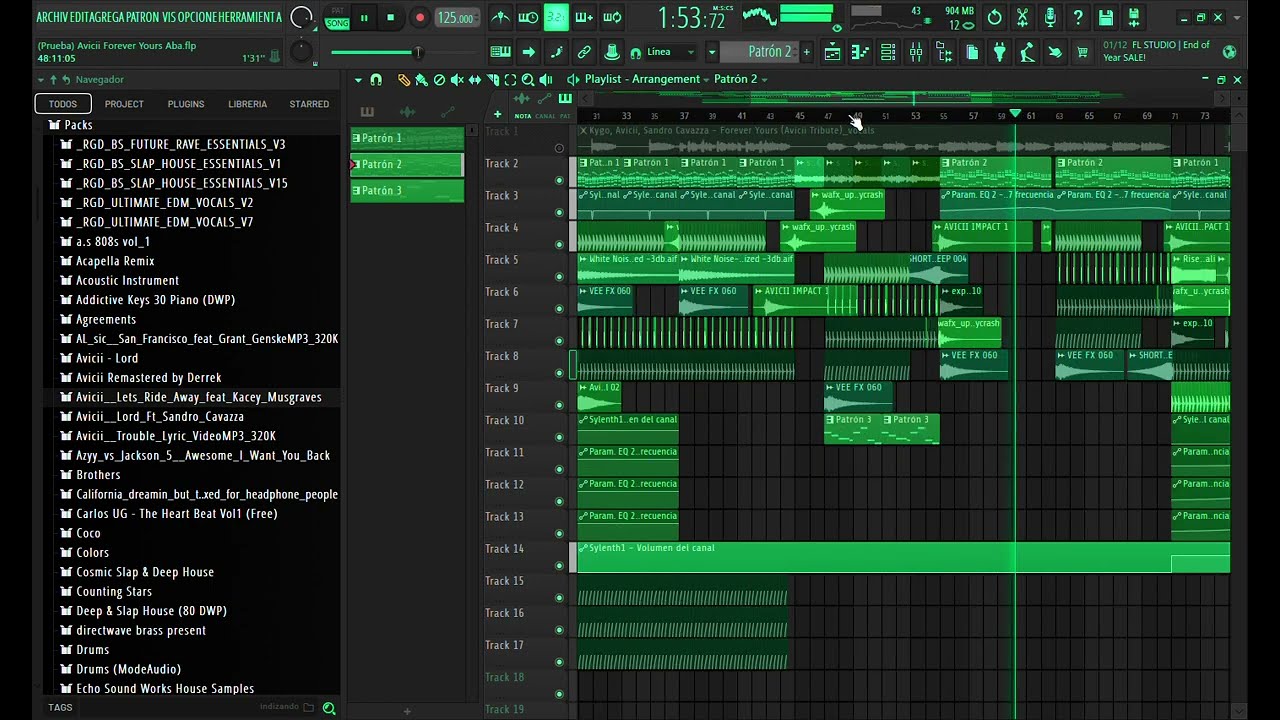Viewport: 1280px width, 720px height.
Task: Open the STARRED browser tab
Action: click(309, 104)
